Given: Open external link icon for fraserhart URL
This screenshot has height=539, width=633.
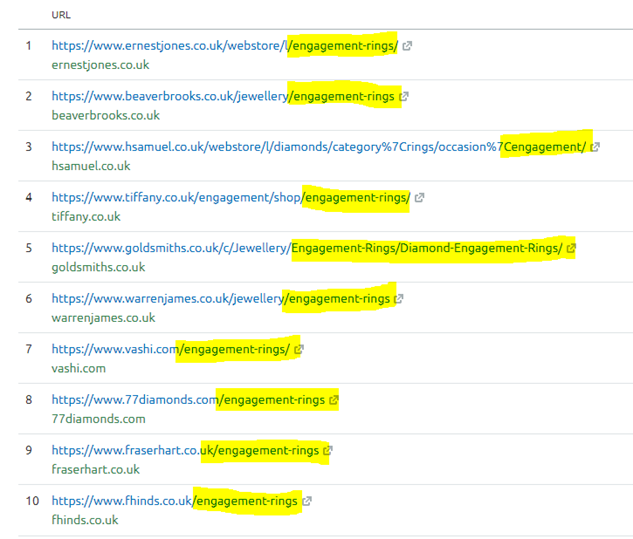Looking at the screenshot, I should [328, 451].
